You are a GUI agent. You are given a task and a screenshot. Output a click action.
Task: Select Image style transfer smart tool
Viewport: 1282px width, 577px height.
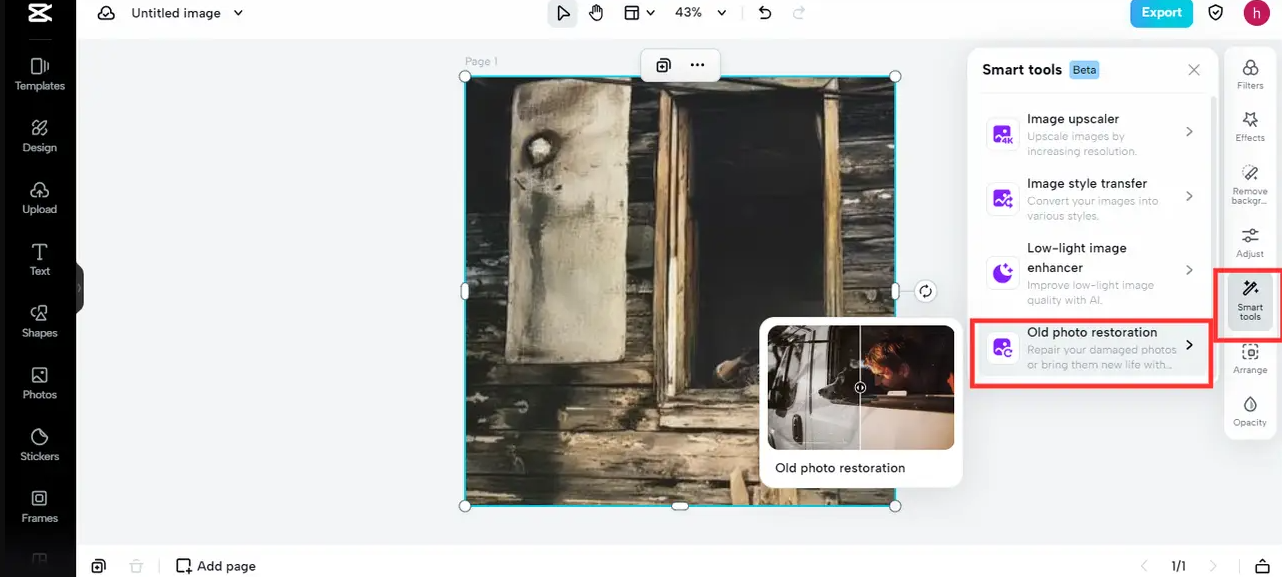click(x=1091, y=198)
